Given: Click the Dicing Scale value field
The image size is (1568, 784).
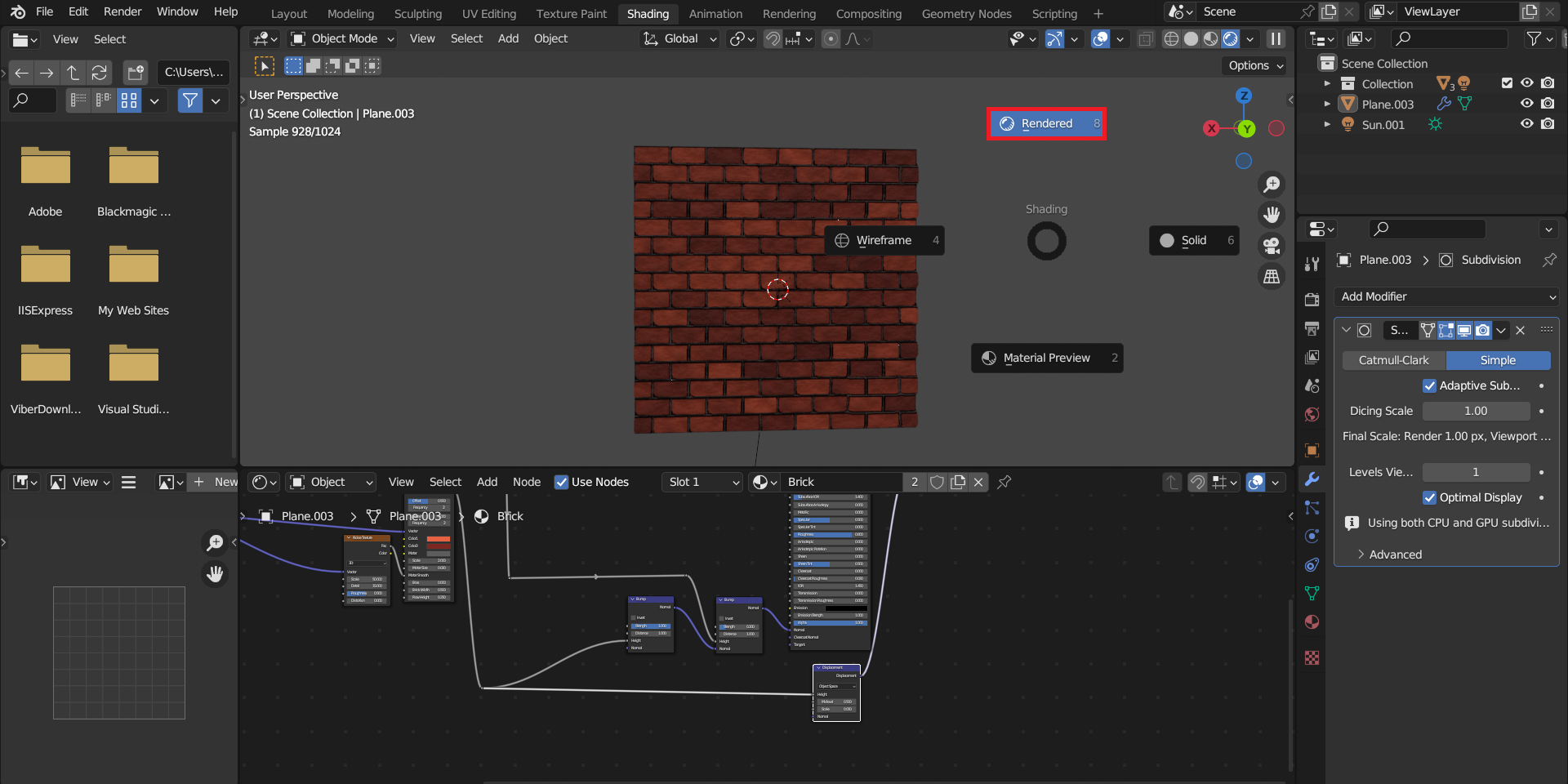Looking at the screenshot, I should (x=1476, y=411).
